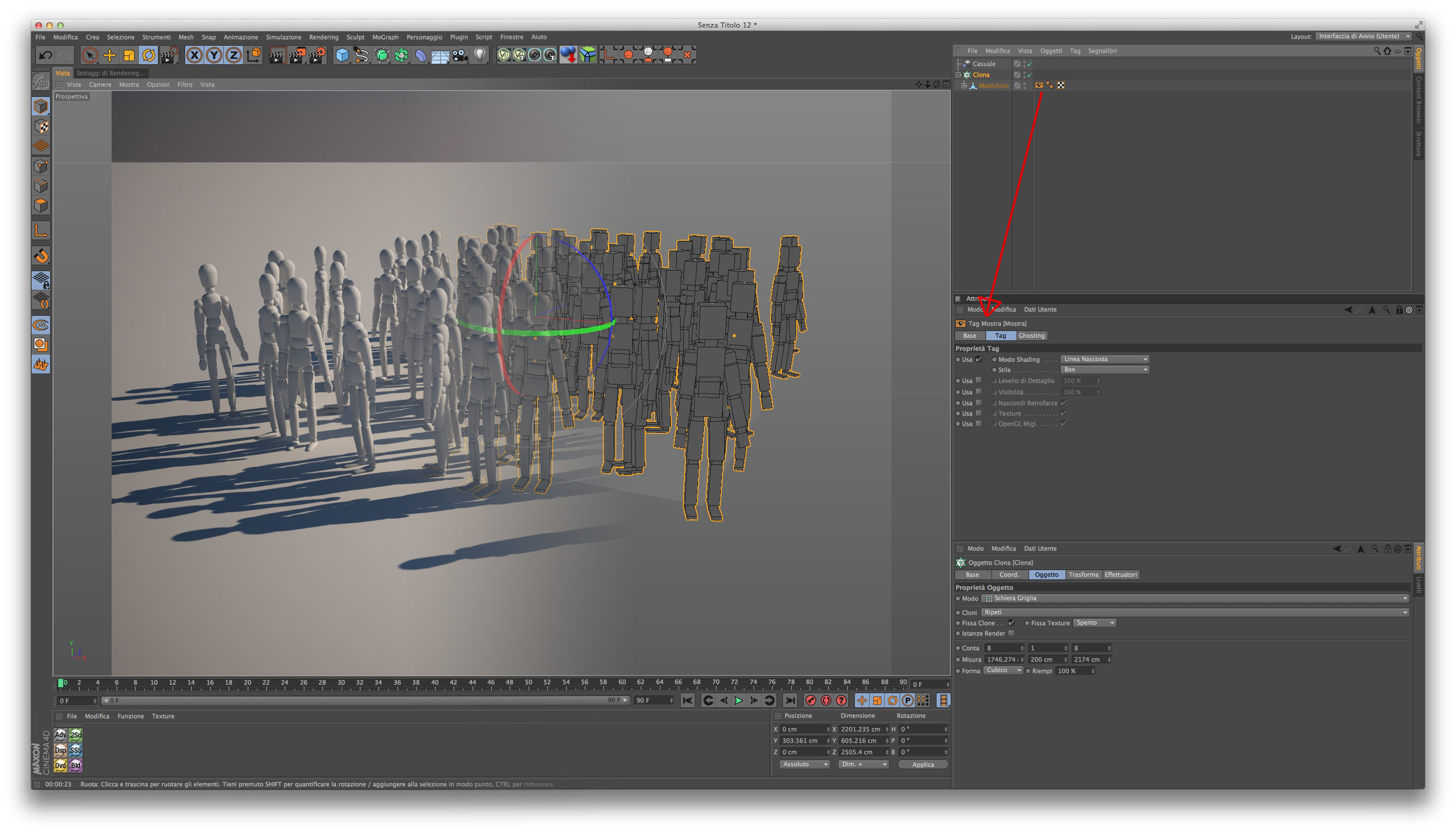The width and height of the screenshot is (1456, 832).
Task: Open the Forma Cubico dropdown
Action: pyautogui.click(x=1002, y=670)
